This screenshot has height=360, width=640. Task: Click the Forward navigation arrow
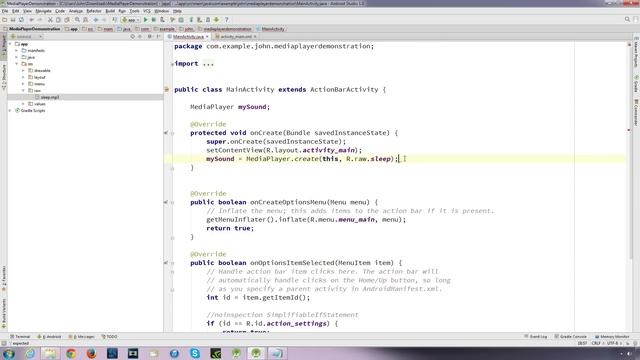[104, 20]
